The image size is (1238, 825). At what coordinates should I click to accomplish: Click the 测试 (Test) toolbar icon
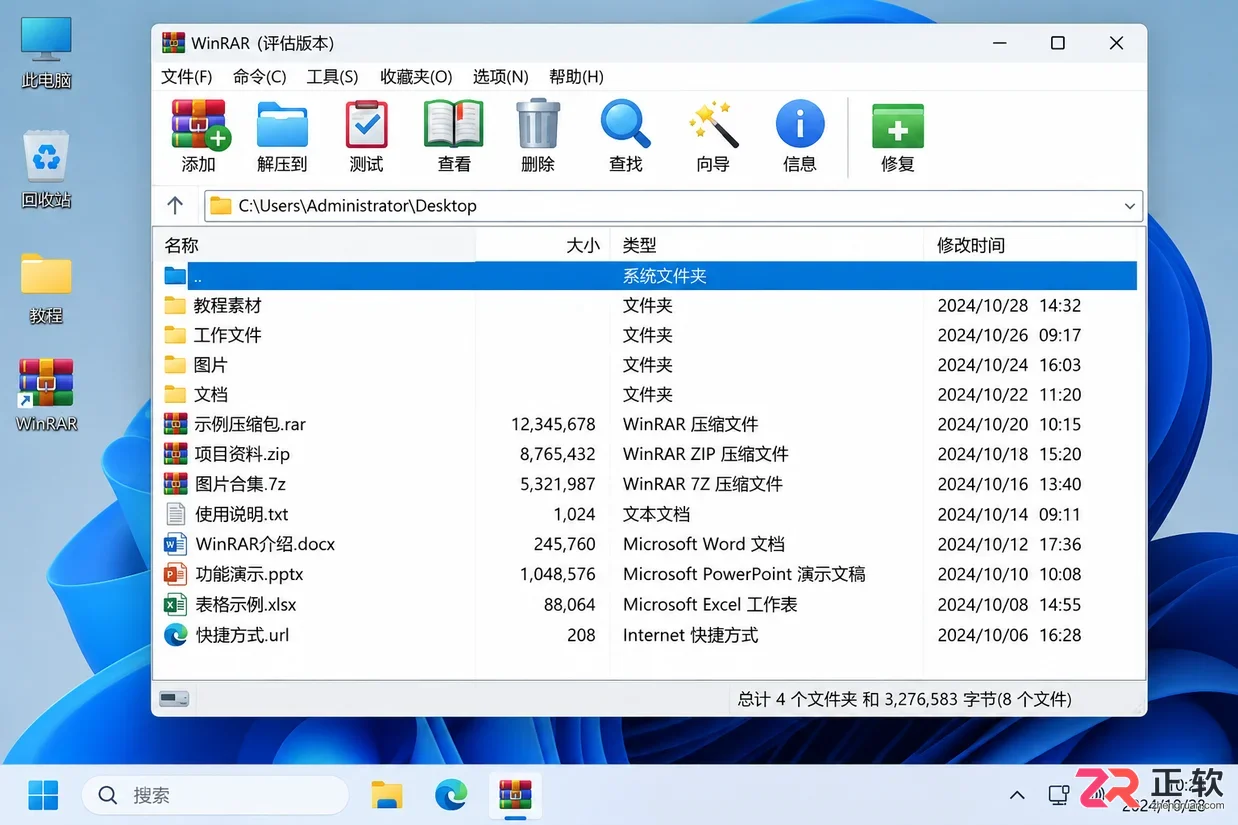point(366,125)
